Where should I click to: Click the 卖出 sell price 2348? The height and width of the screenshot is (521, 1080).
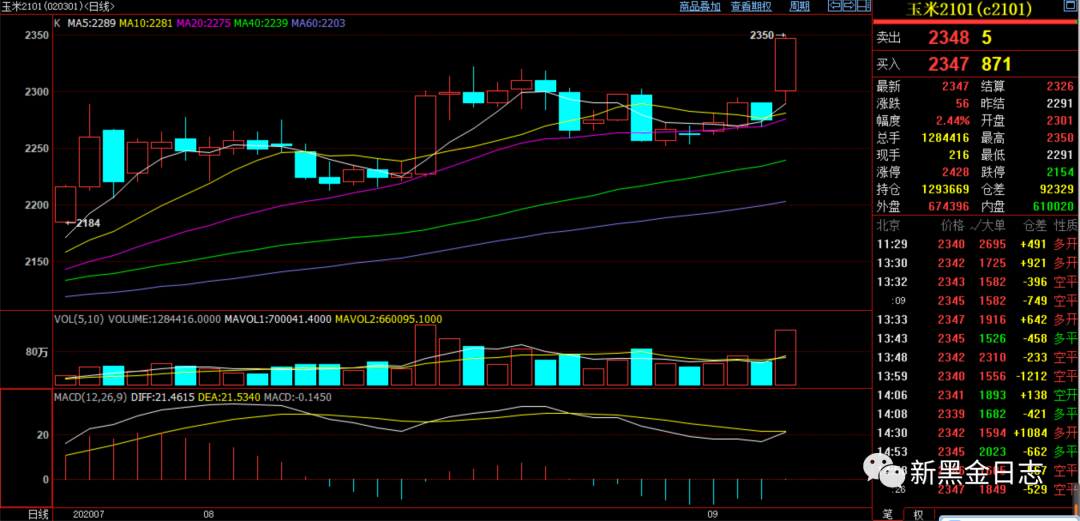(948, 38)
